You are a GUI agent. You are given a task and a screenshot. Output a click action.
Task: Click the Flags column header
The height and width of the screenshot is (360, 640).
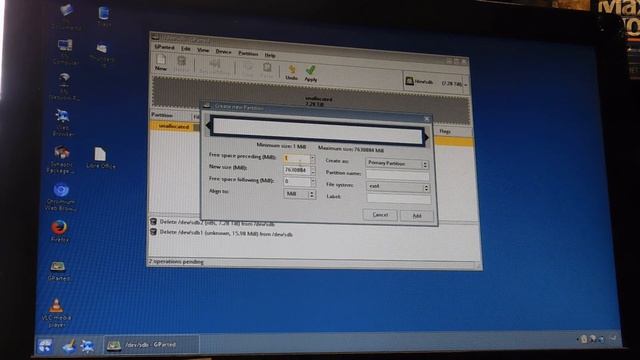point(445,131)
